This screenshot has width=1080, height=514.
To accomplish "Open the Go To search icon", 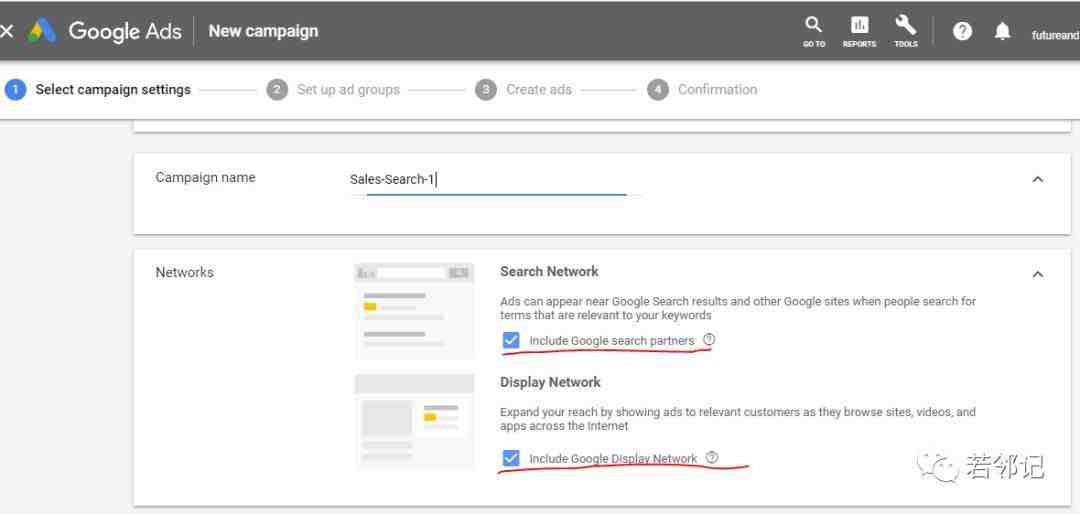I will pyautogui.click(x=813, y=32).
